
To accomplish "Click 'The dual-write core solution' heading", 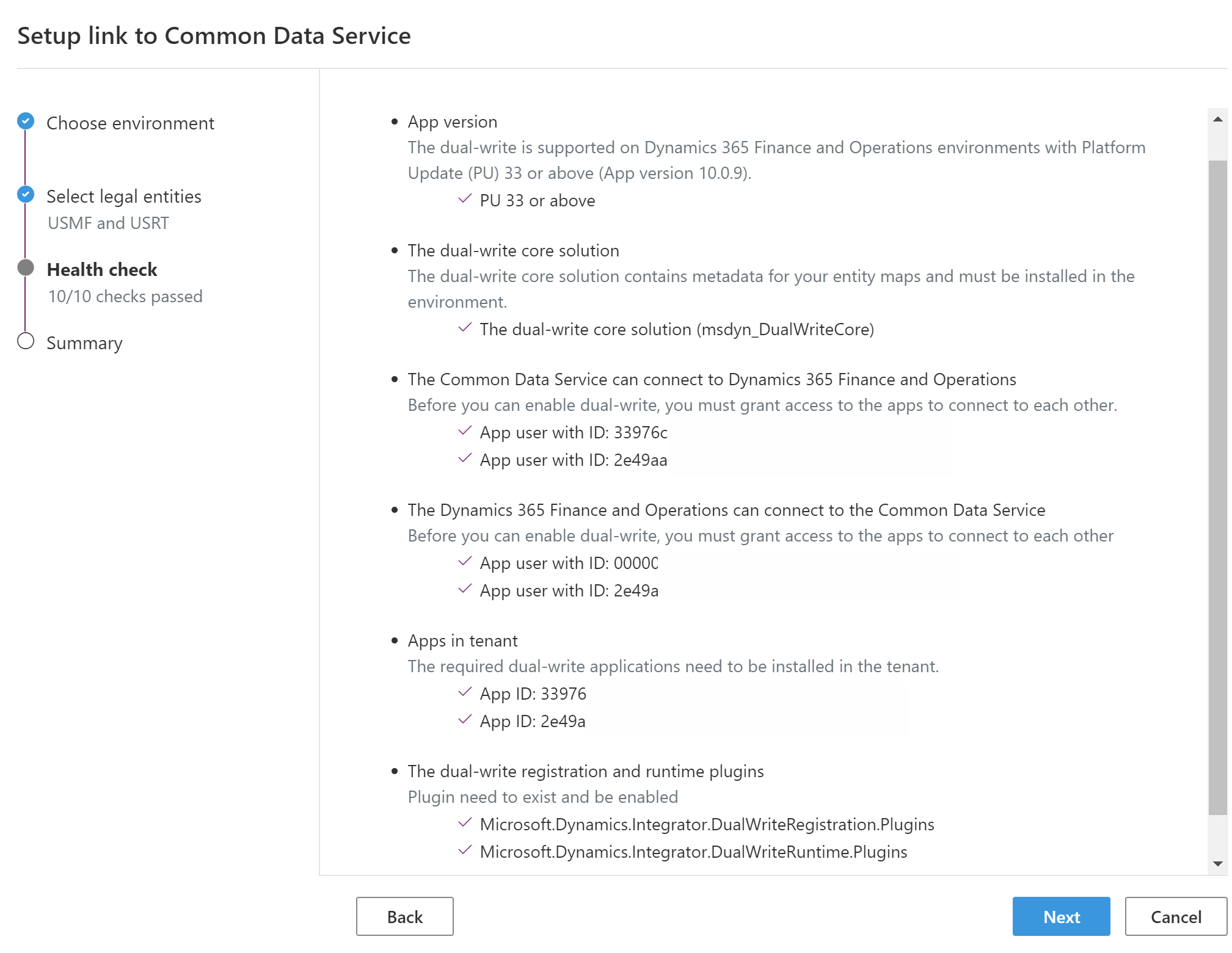I will tap(513, 250).
